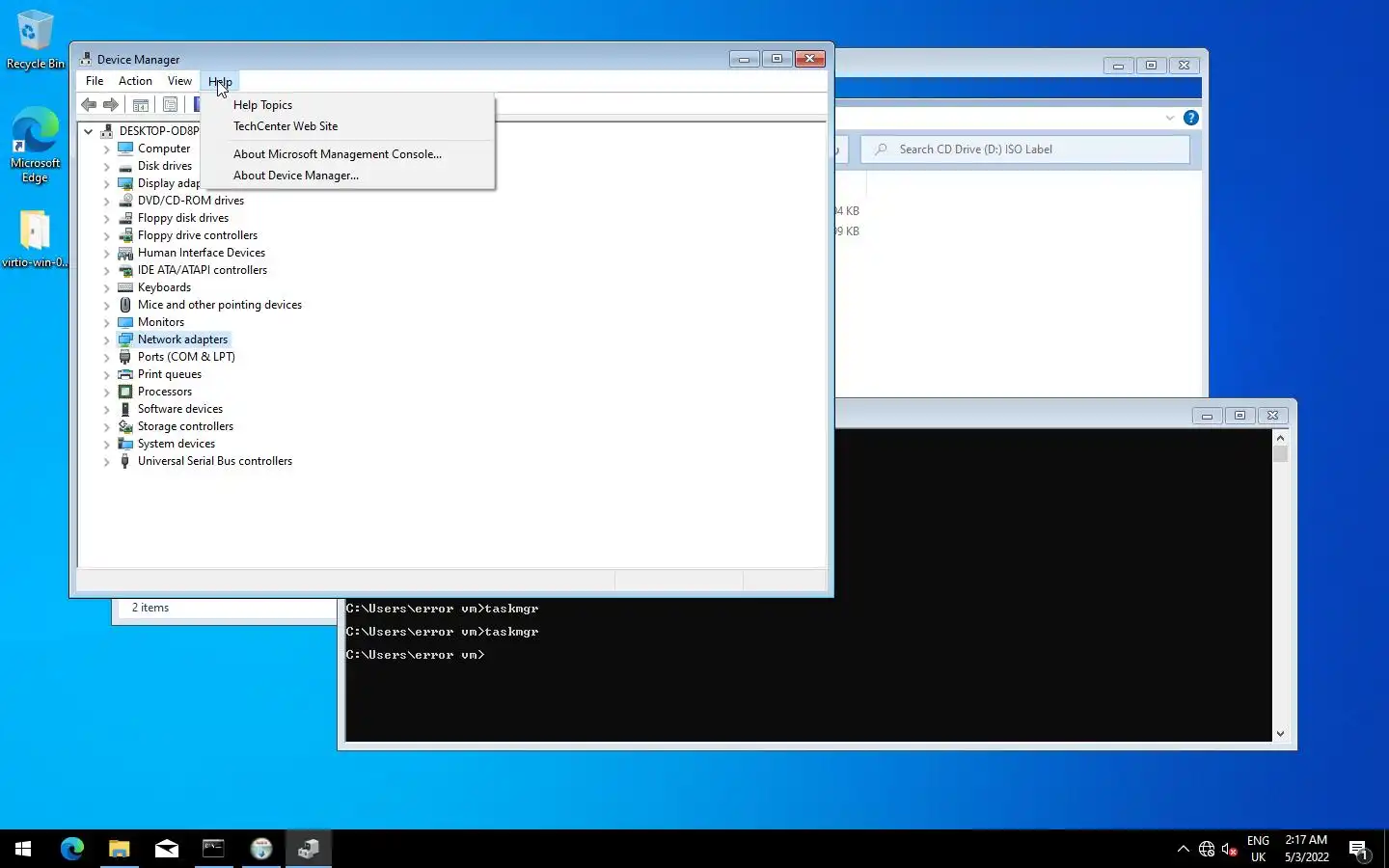The height and width of the screenshot is (868, 1389).
Task: Open File Explorer from the taskbar
Action: pos(120,849)
